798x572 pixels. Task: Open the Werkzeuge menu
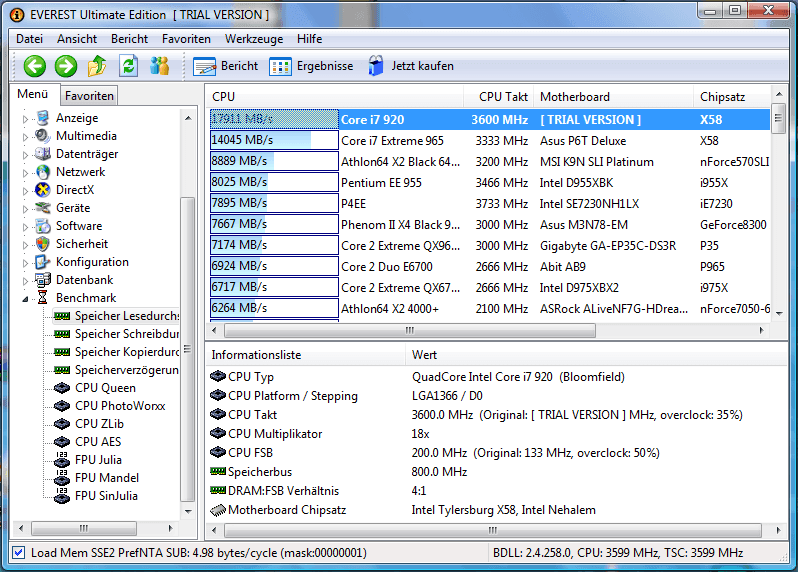tap(254, 39)
